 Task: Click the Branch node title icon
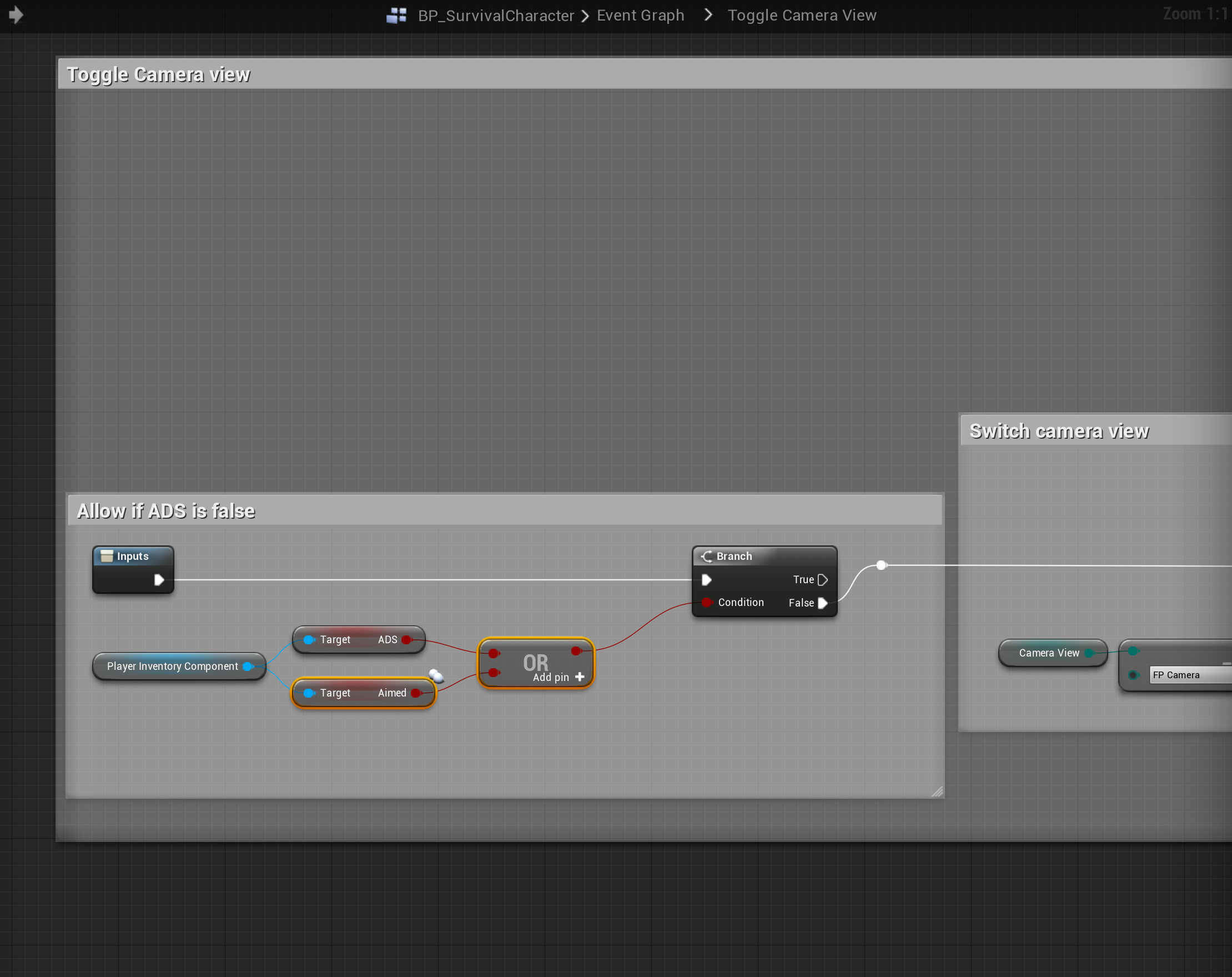tap(707, 556)
